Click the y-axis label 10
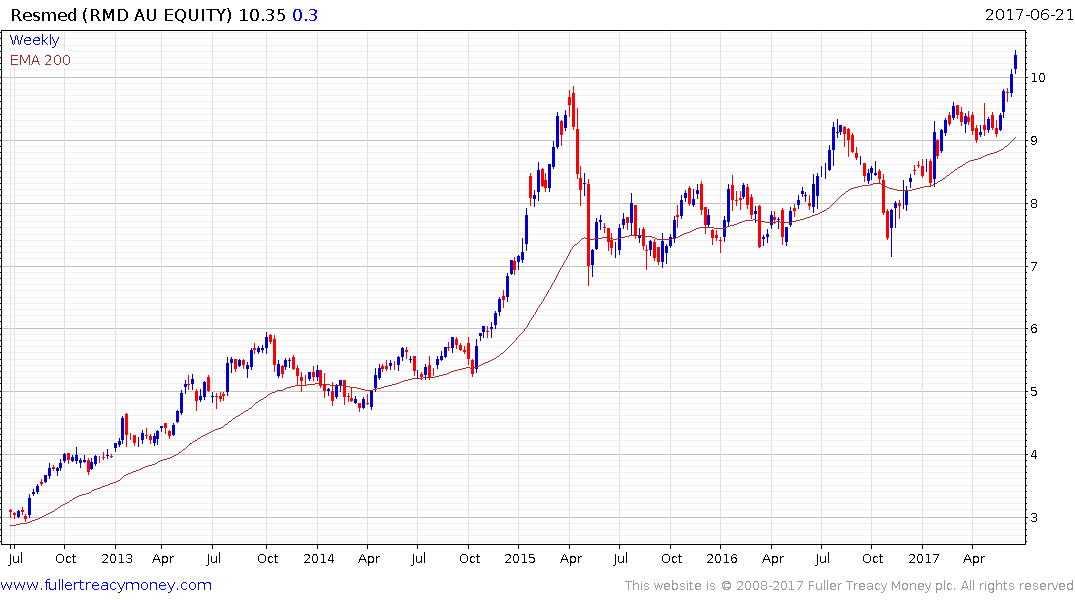Image resolution: width=1075 pixels, height=600 pixels. (x=1038, y=77)
